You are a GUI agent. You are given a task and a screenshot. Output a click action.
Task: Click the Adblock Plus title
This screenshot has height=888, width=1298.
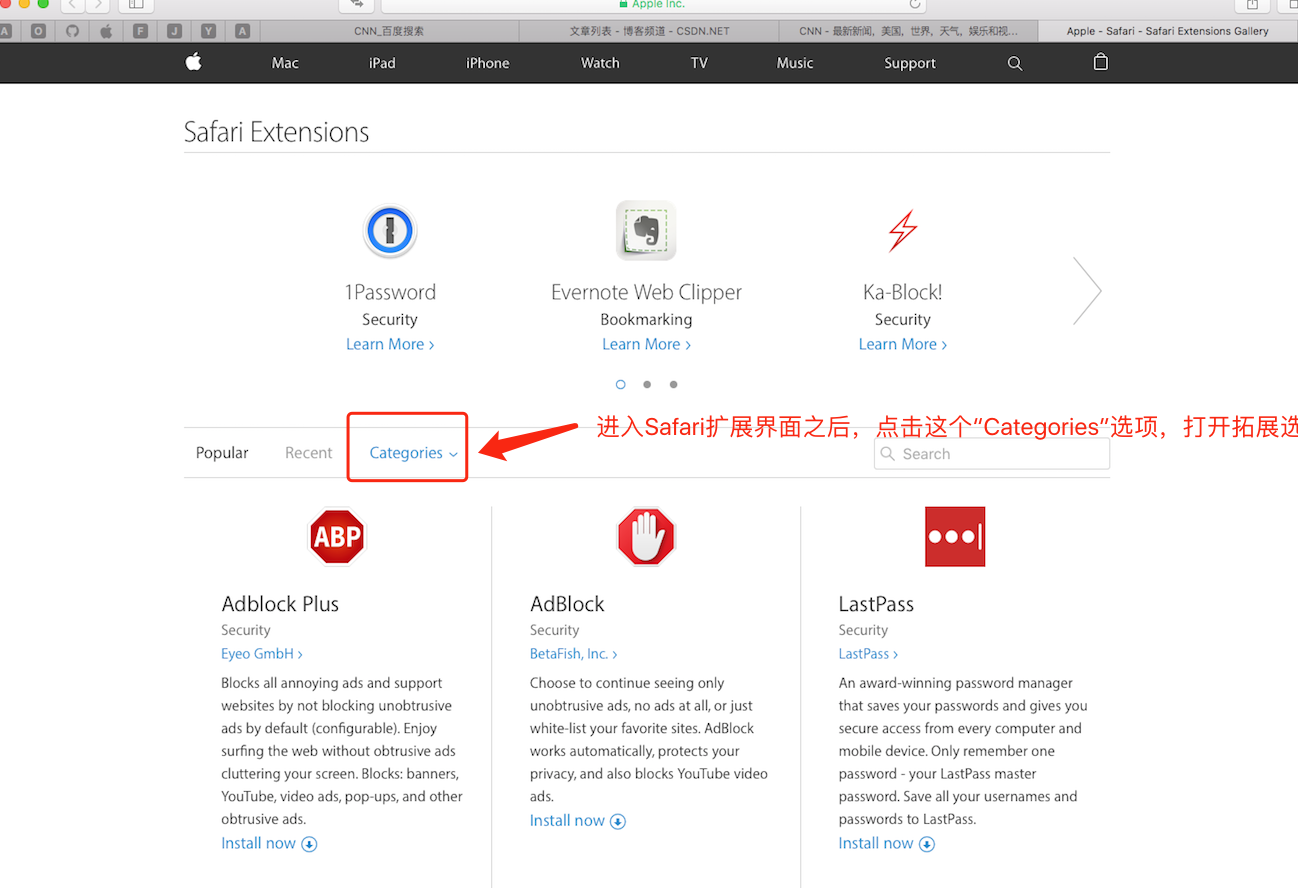280,604
